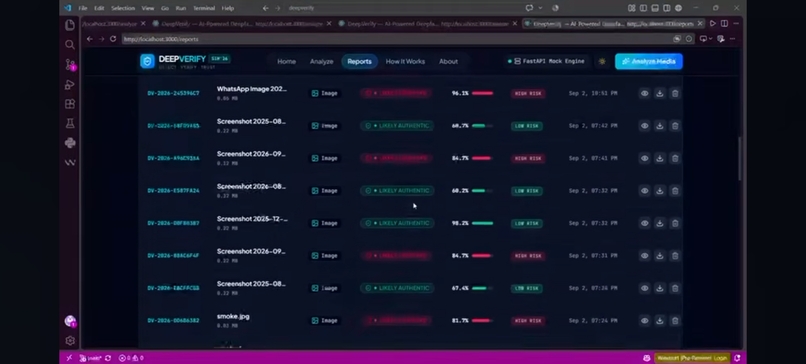View the Sep 2, 07:31 PM report via eye
Screen dimensions: 806x364
pyautogui.click(x=644, y=256)
